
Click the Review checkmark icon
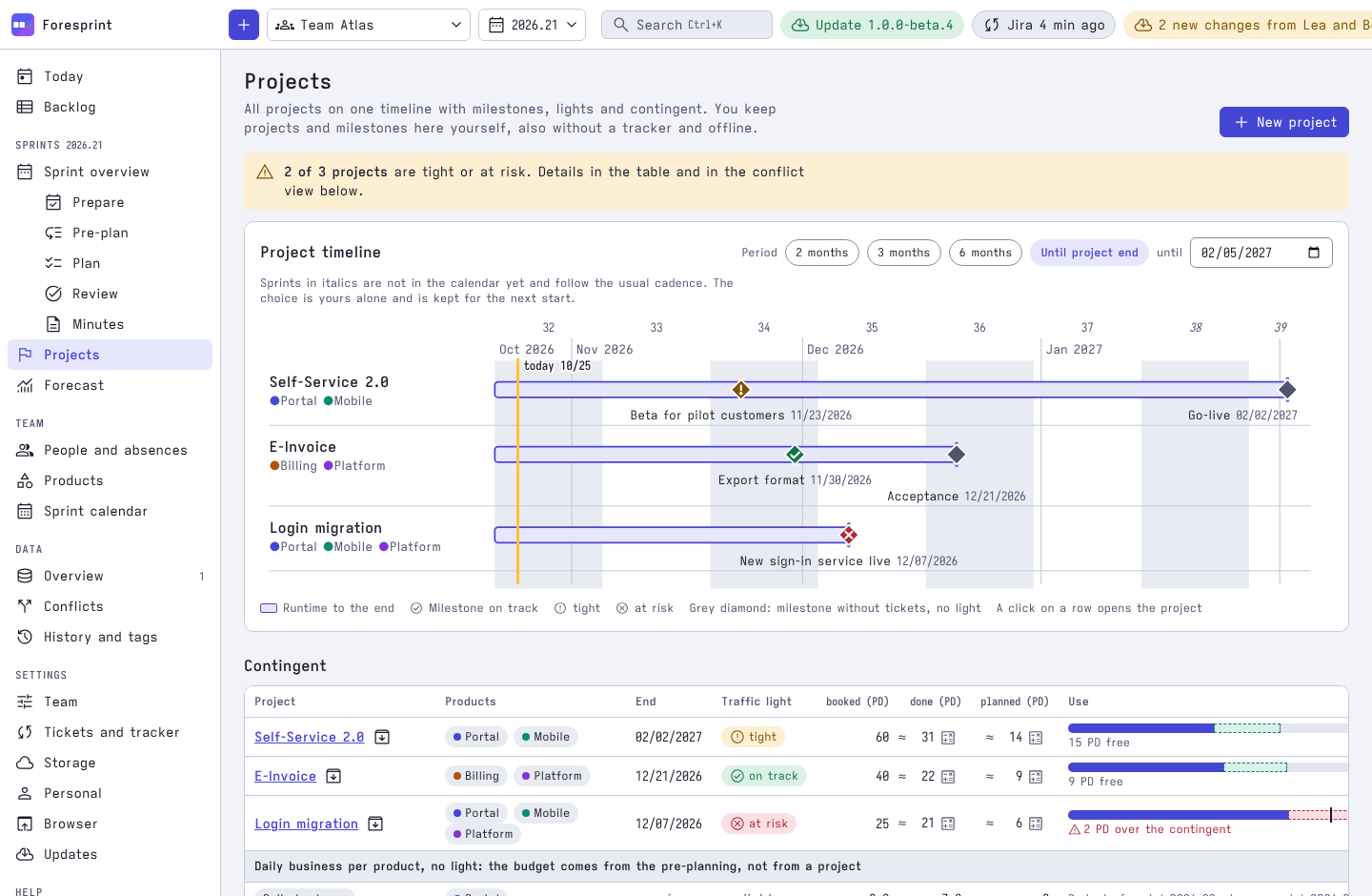53,294
